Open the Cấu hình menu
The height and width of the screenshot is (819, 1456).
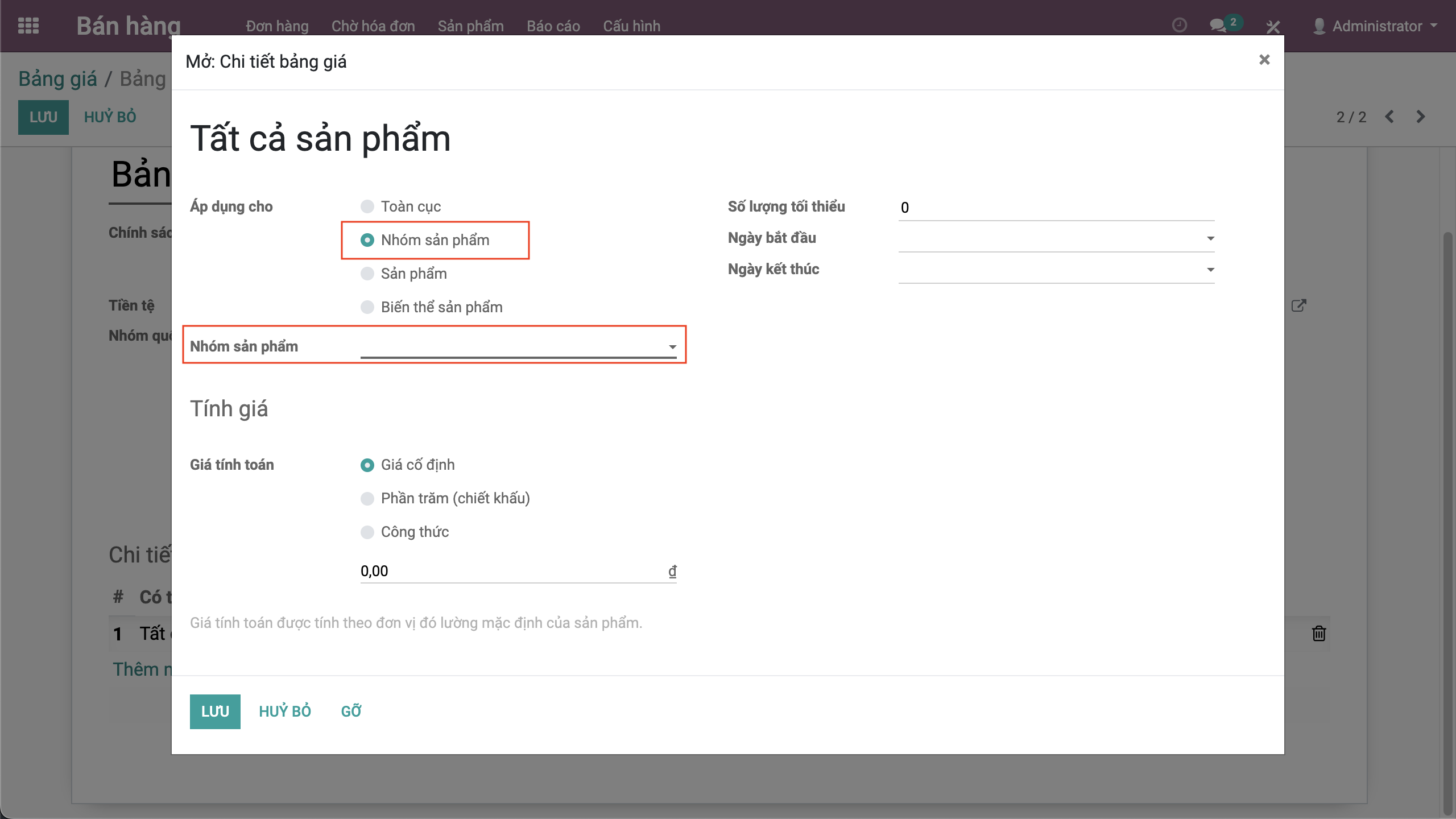631,26
